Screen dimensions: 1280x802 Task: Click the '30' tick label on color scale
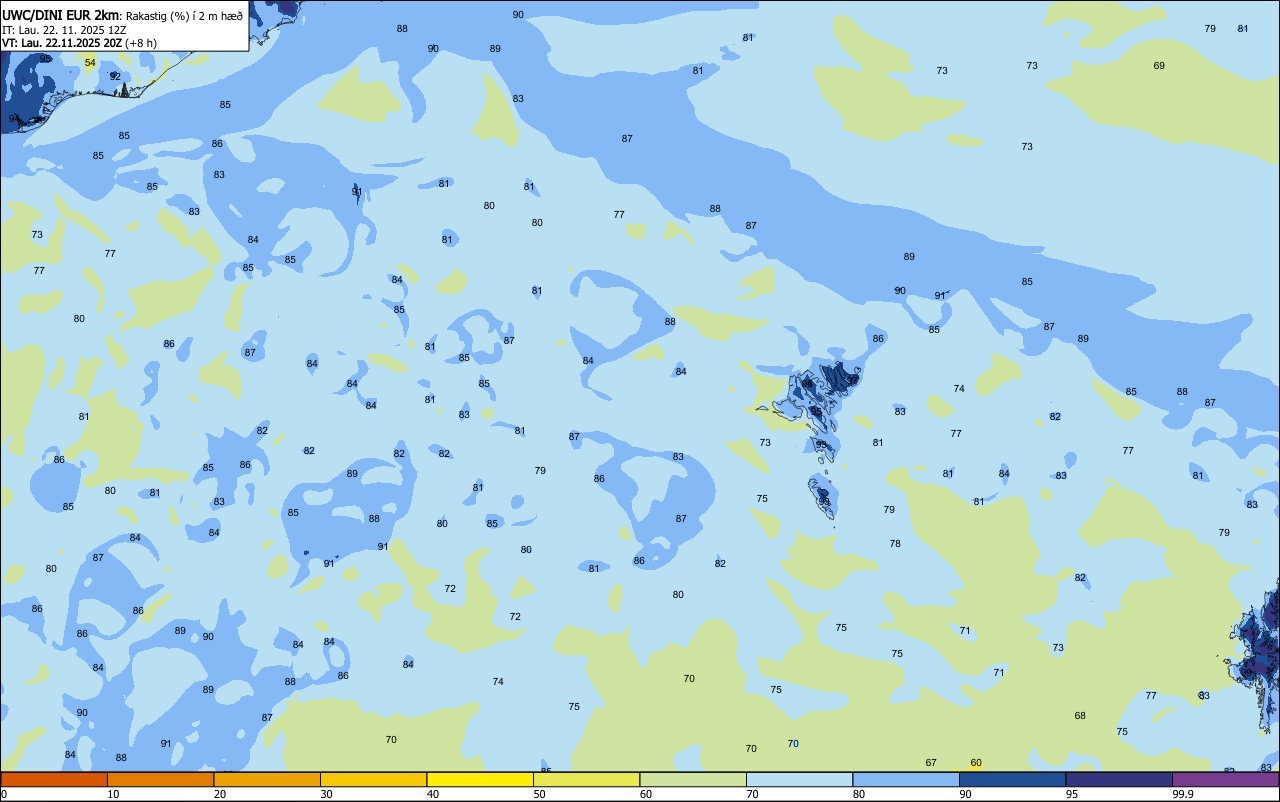click(326, 794)
